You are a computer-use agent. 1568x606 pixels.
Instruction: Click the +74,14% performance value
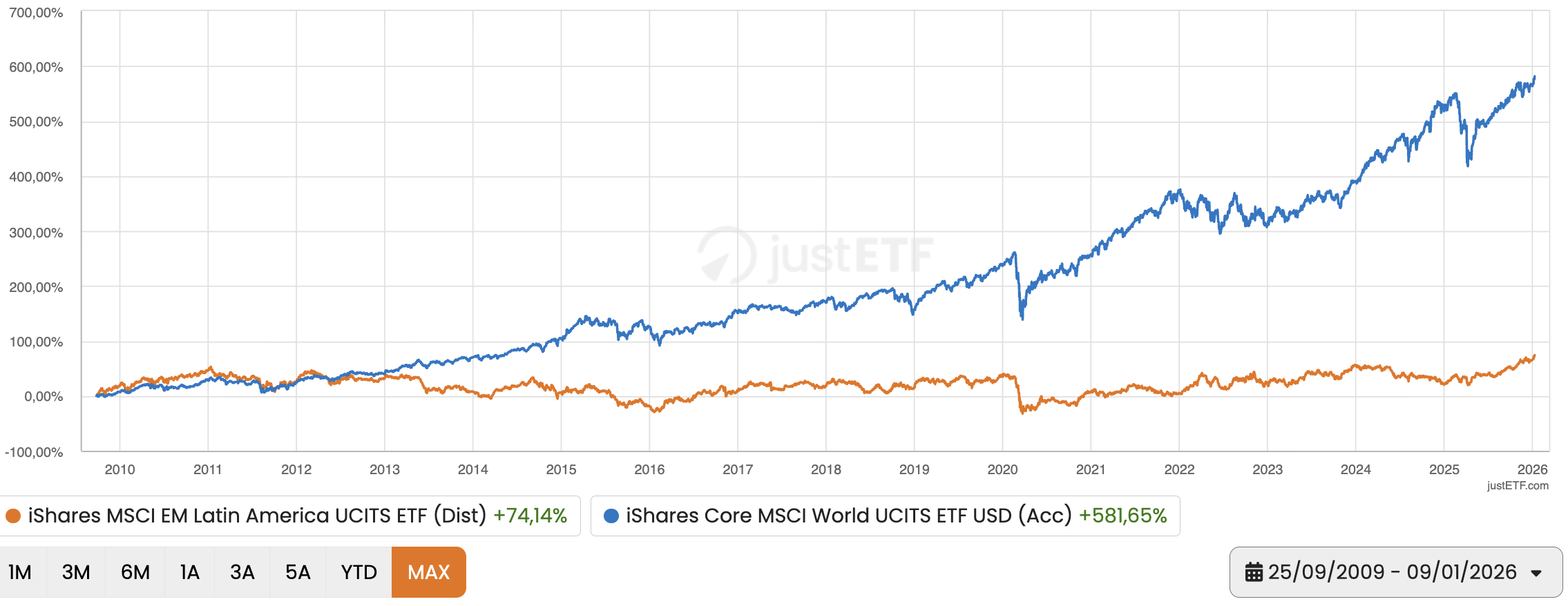click(530, 516)
